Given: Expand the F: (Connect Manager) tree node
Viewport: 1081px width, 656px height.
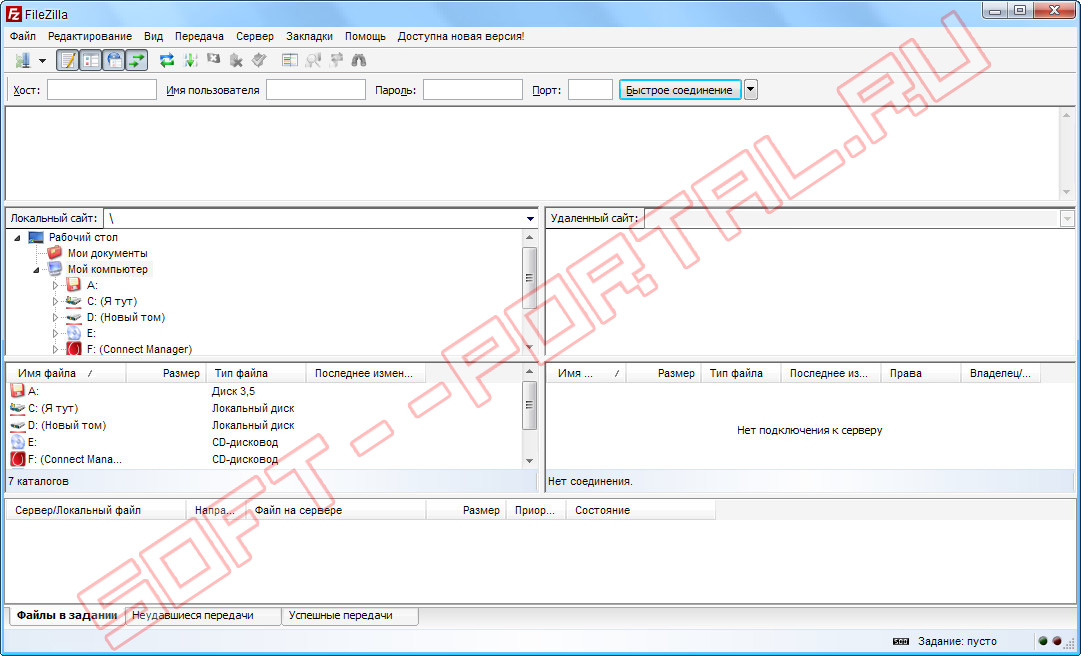Looking at the screenshot, I should pyautogui.click(x=56, y=349).
